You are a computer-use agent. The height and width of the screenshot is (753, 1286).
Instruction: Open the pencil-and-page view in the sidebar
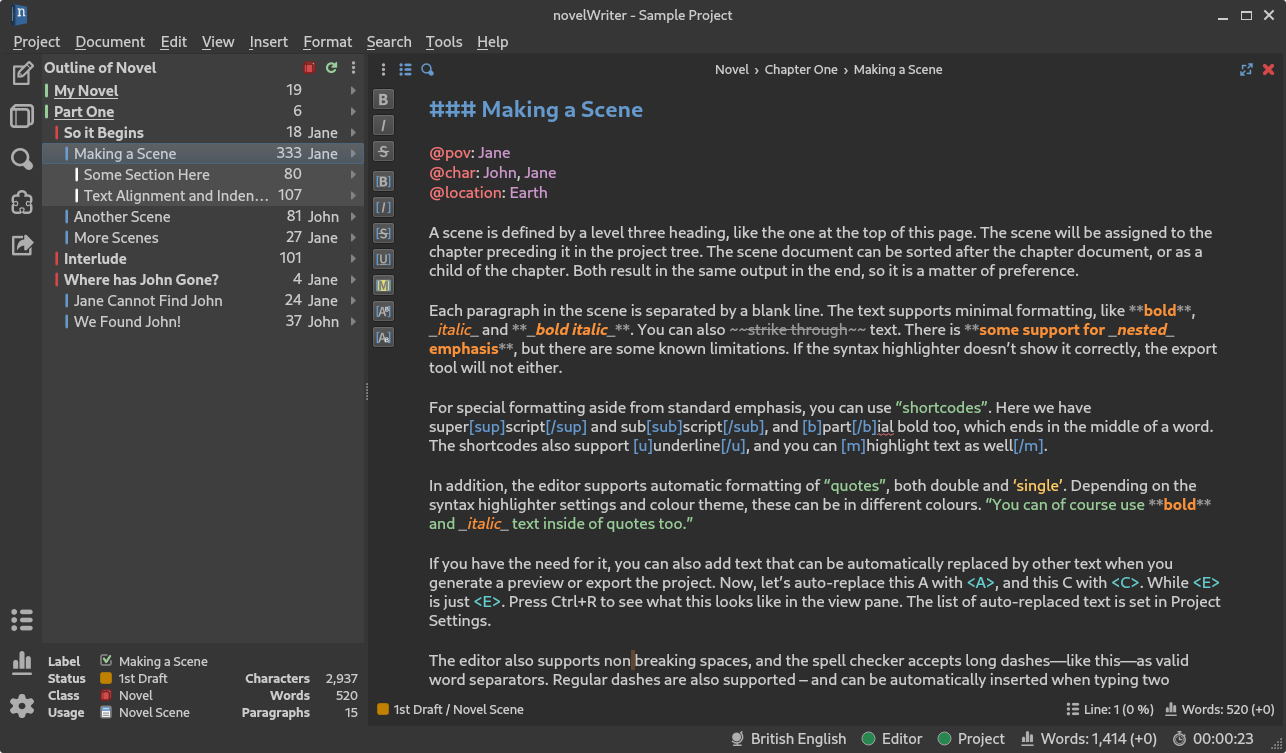(21, 74)
